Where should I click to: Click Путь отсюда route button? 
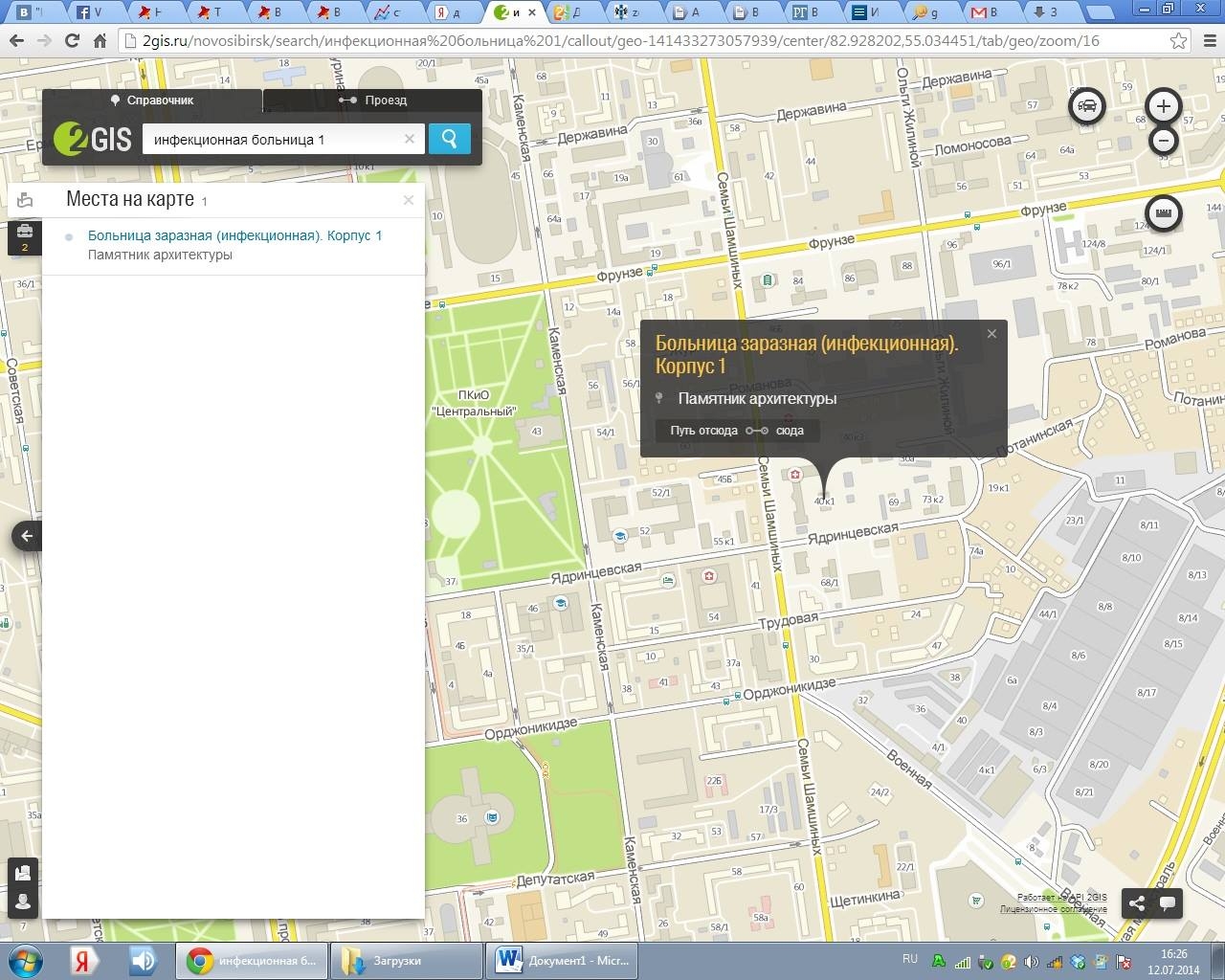703,431
